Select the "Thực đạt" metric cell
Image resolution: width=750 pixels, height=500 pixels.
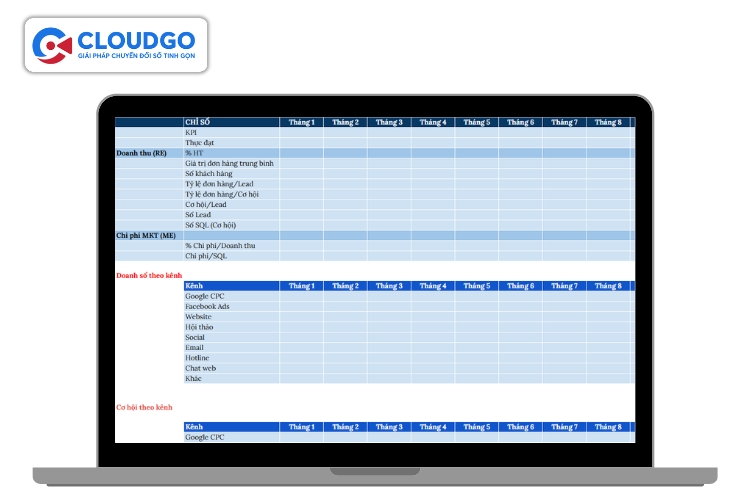pyautogui.click(x=198, y=143)
